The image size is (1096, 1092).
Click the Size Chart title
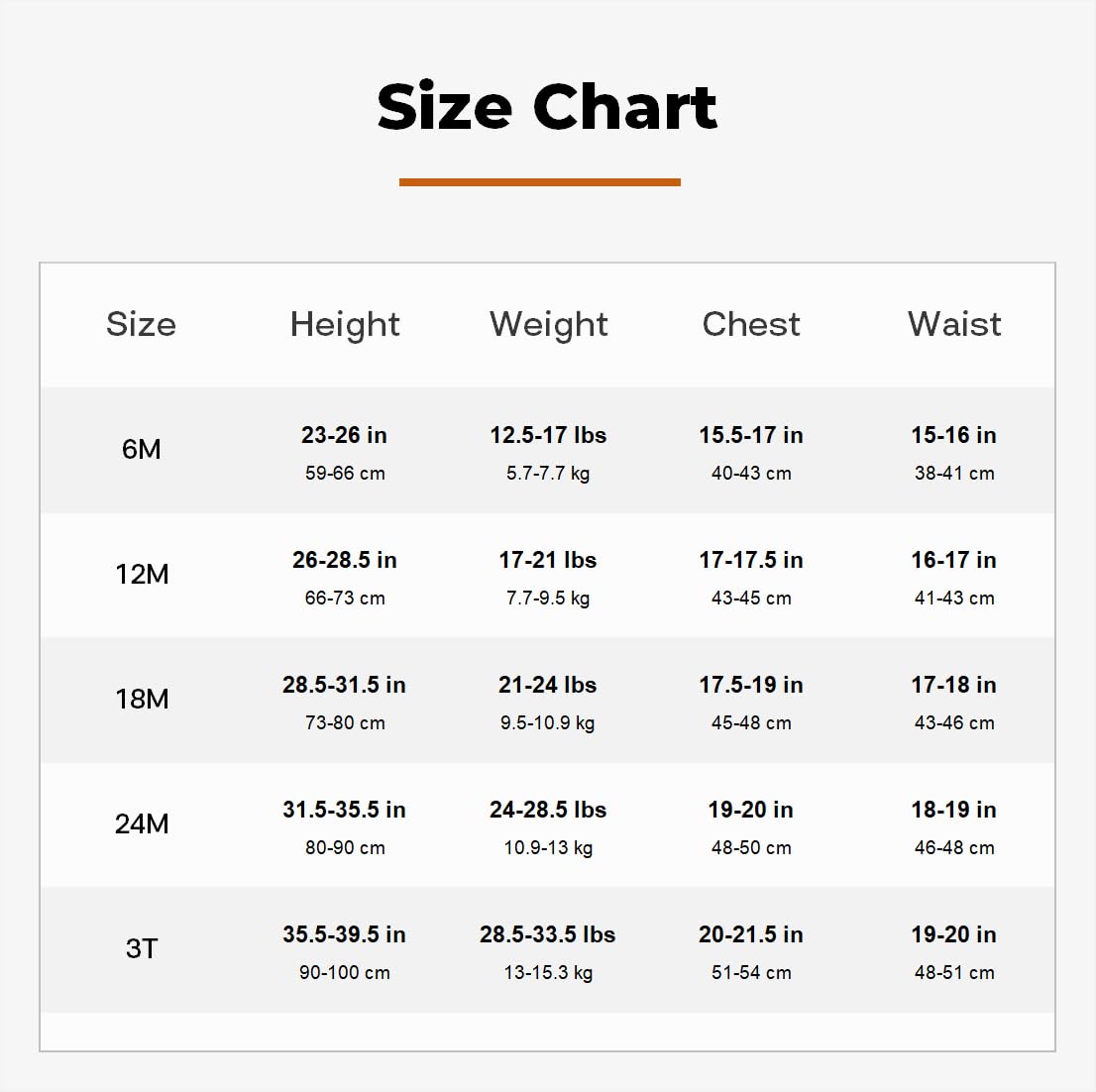pos(547,106)
